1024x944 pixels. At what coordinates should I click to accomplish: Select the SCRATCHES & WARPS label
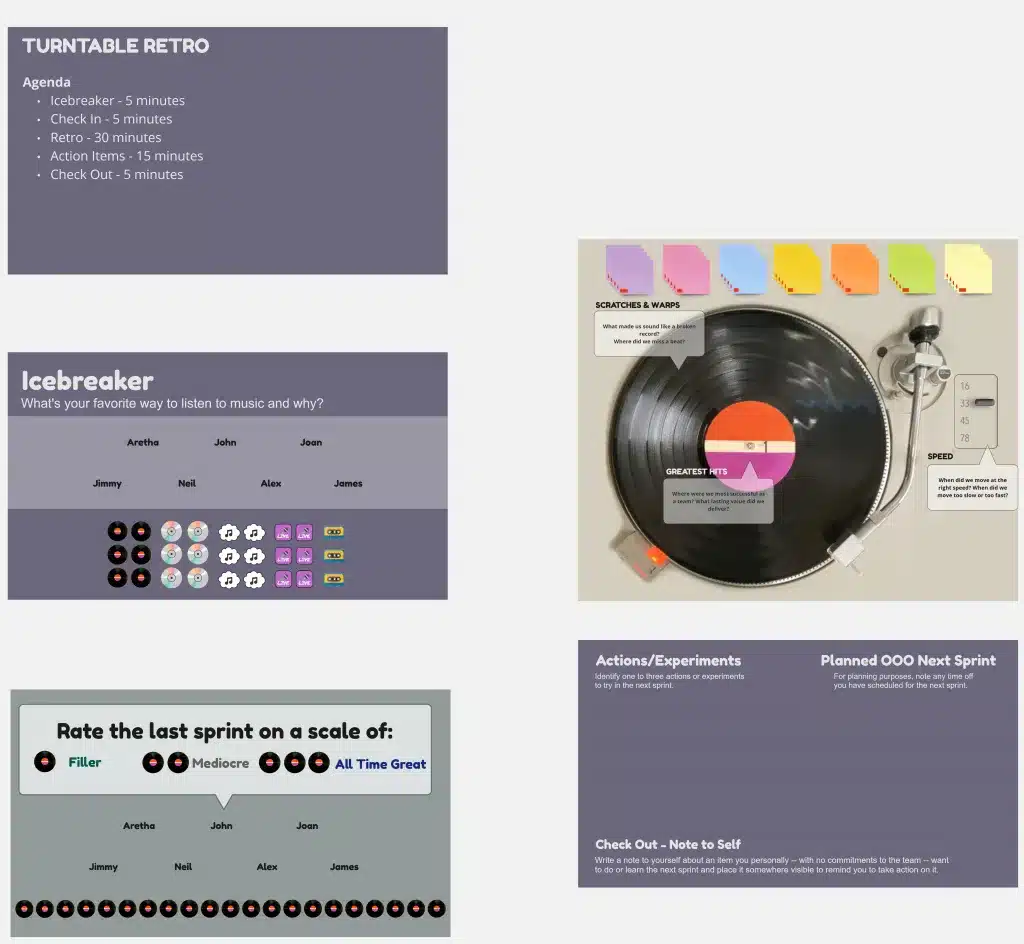(x=637, y=305)
